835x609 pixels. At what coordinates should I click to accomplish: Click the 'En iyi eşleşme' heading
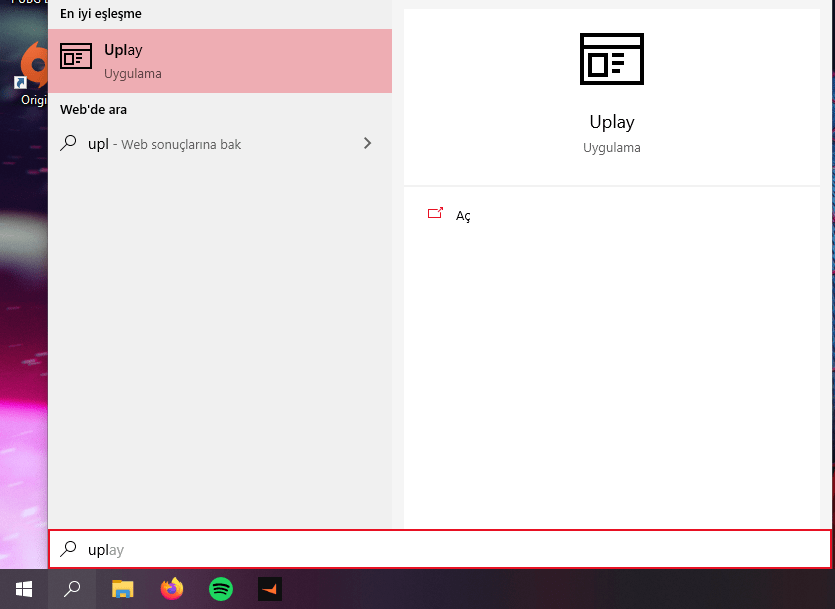(101, 14)
